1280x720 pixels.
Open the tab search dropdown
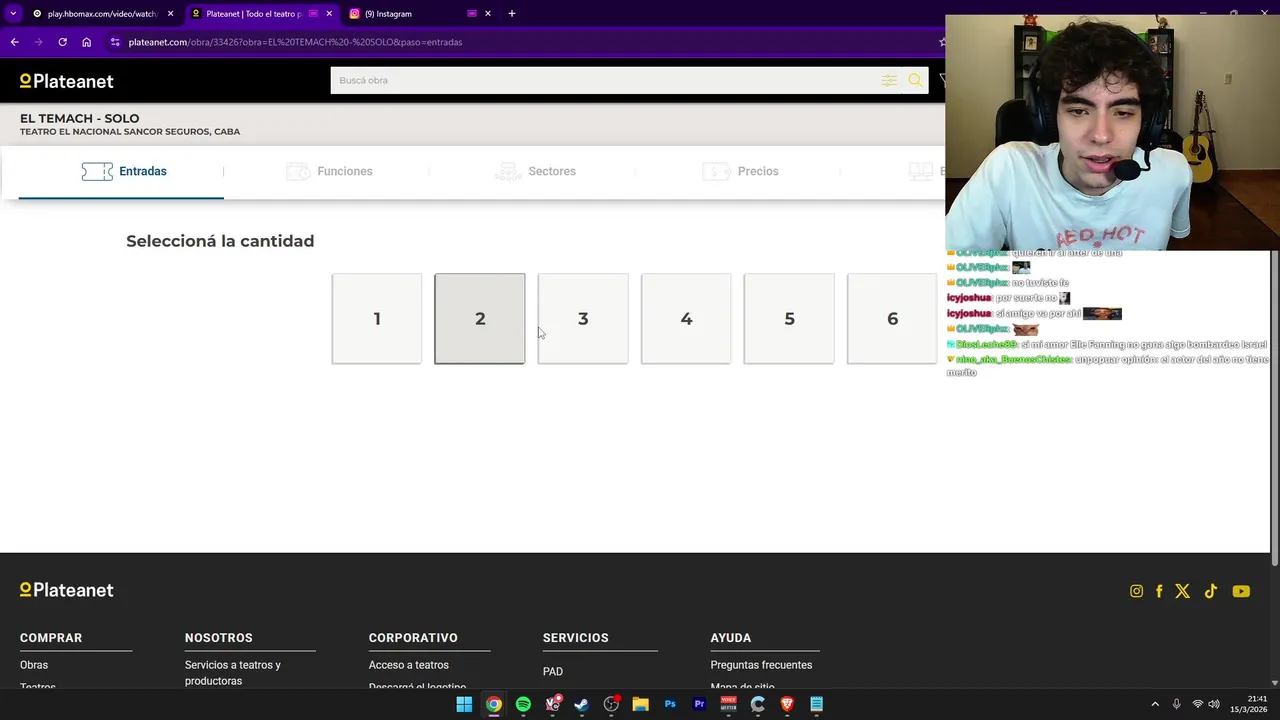pos(13,14)
